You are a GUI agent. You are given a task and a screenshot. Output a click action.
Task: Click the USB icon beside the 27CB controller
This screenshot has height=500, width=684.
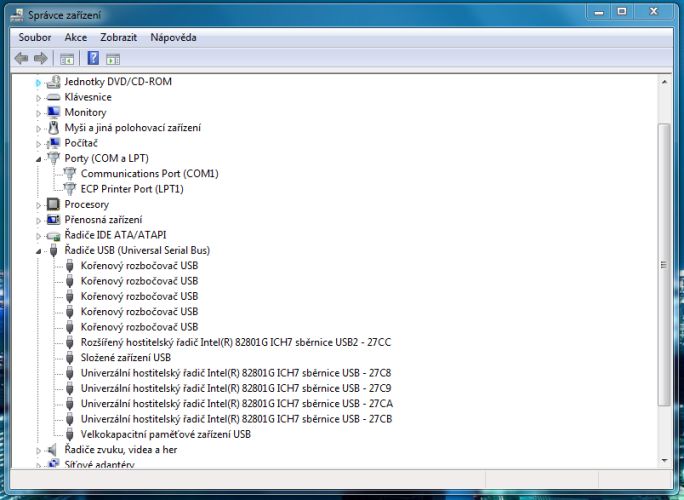click(x=69, y=419)
